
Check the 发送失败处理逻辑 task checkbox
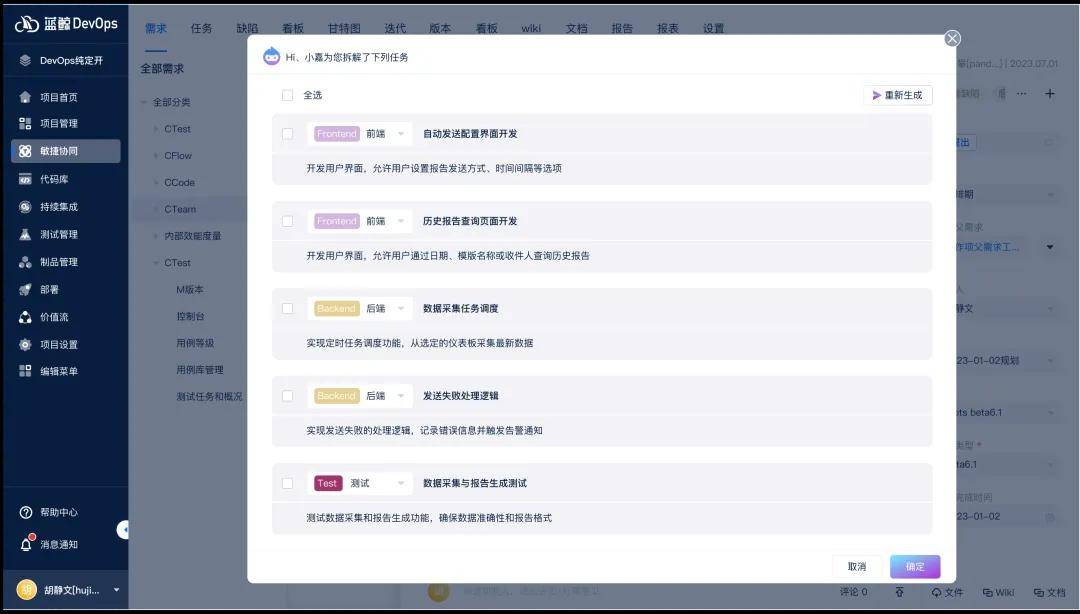point(287,396)
